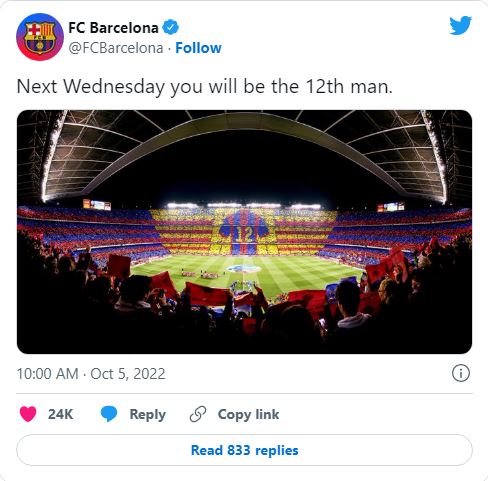Click the FC Barcelona crest avatar
This screenshot has width=488, height=481.
[40, 37]
